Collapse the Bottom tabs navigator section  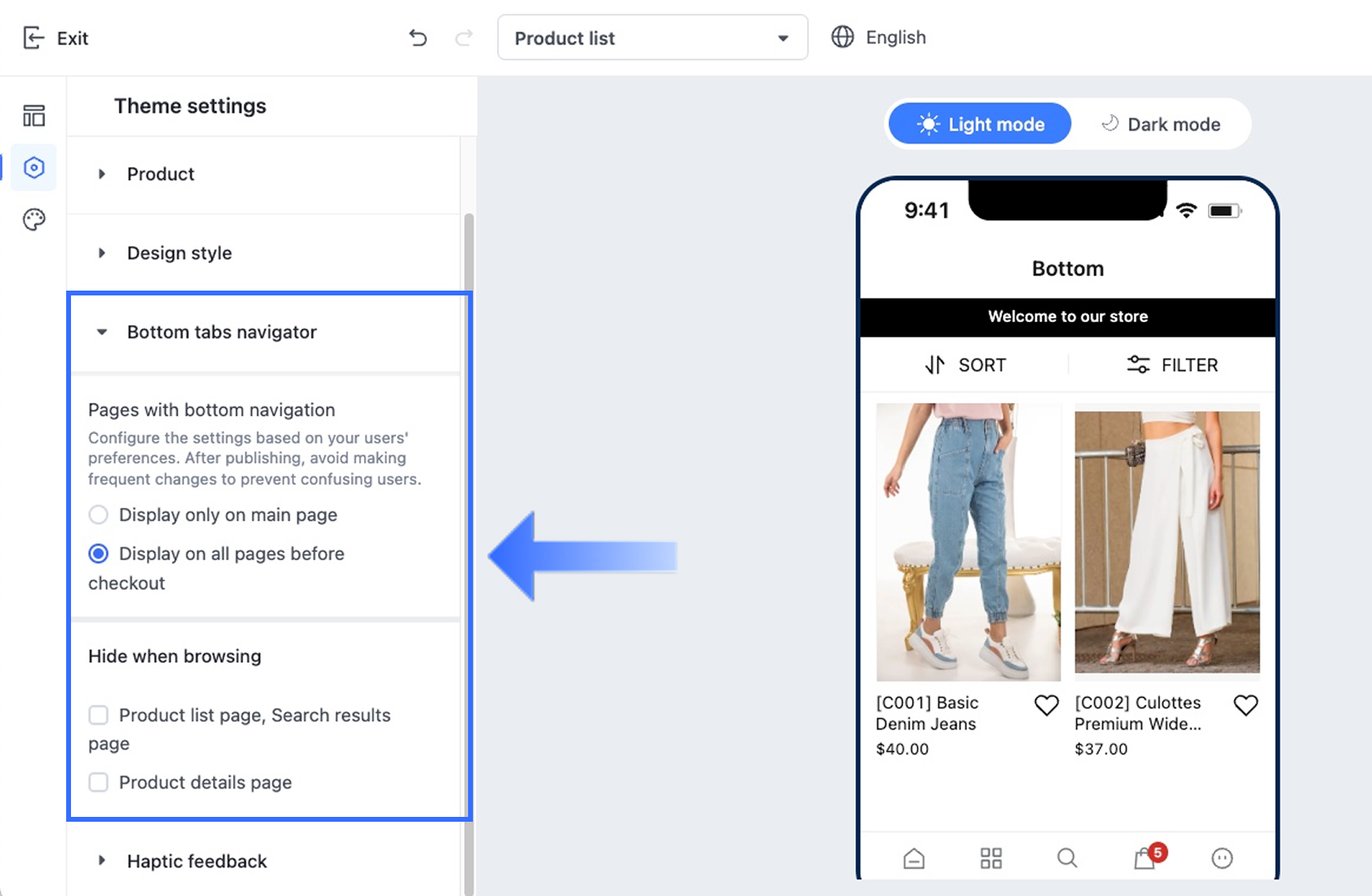click(x=264, y=333)
